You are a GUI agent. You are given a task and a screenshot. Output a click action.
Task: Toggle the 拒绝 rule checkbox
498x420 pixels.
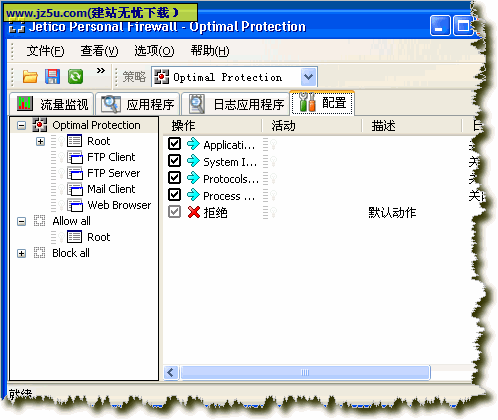pos(174,212)
